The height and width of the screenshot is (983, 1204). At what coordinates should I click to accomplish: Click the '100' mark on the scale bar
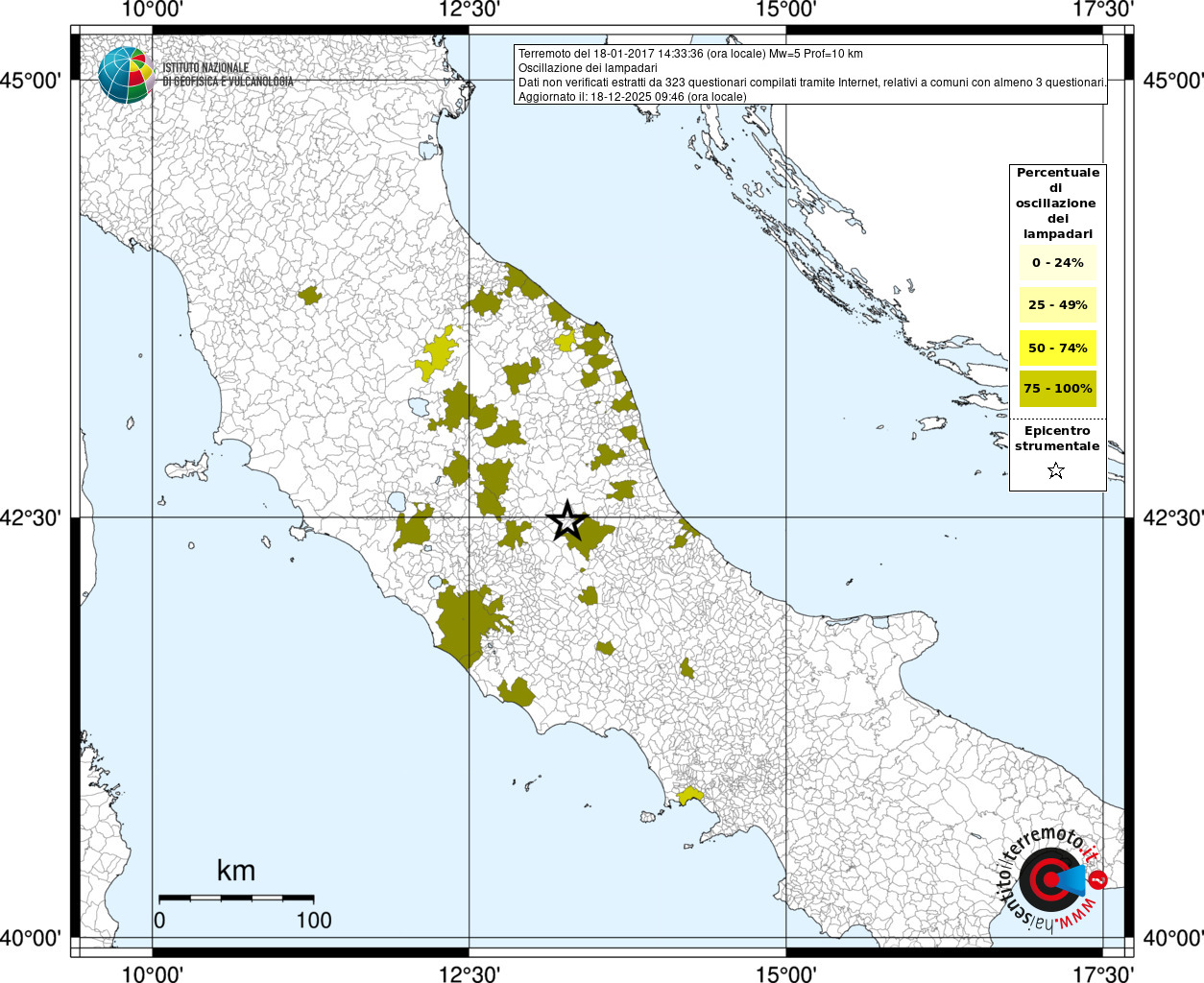(x=314, y=920)
